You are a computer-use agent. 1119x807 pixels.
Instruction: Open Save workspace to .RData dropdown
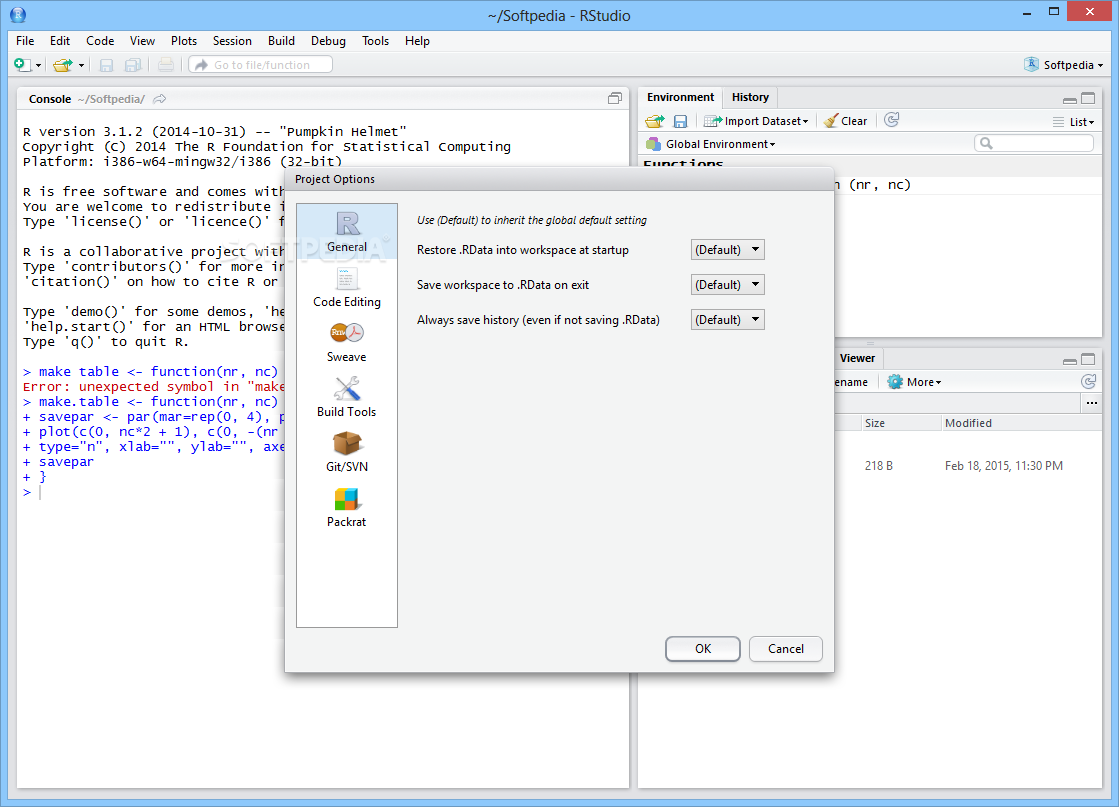727,285
